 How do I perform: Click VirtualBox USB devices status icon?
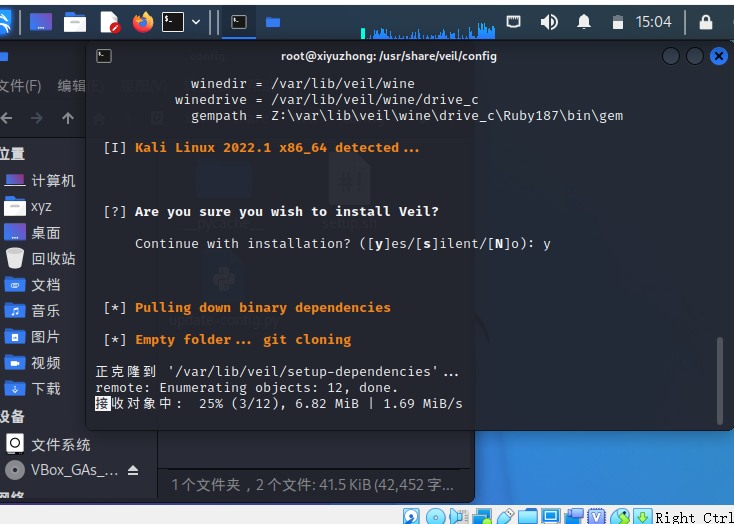(x=505, y=517)
